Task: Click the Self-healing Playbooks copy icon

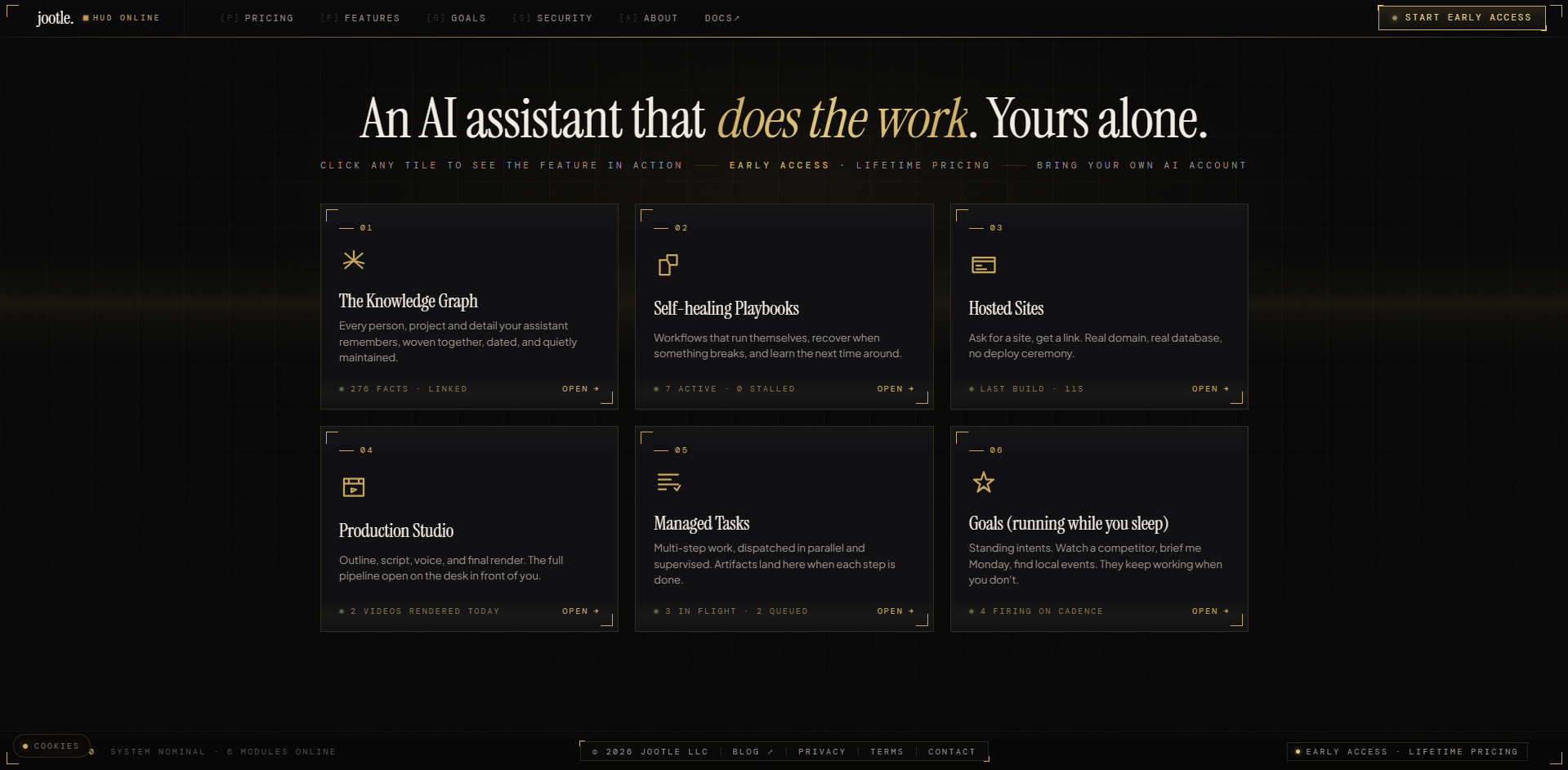Action: click(668, 265)
